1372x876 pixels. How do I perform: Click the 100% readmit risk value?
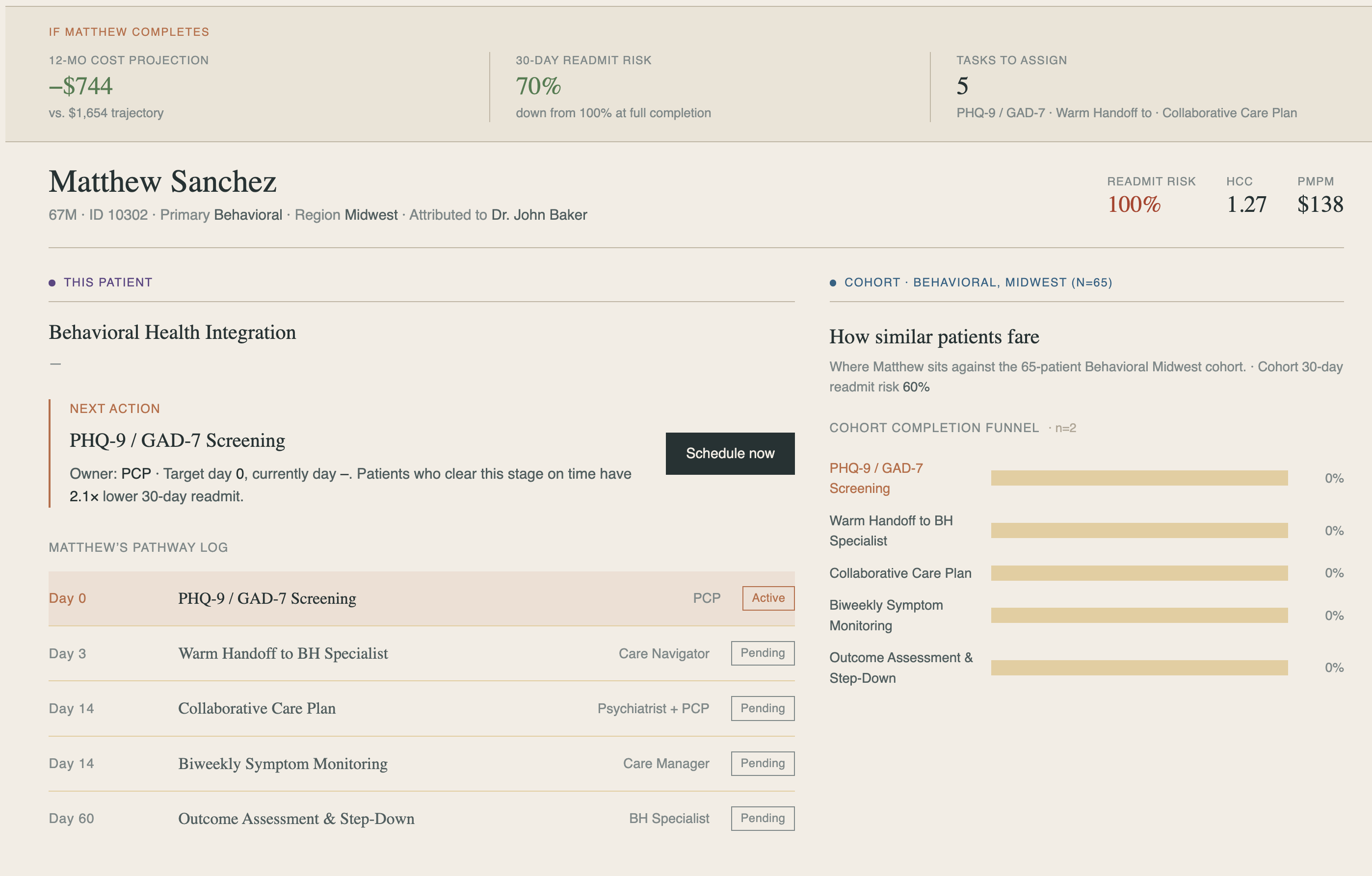pyautogui.click(x=1134, y=205)
